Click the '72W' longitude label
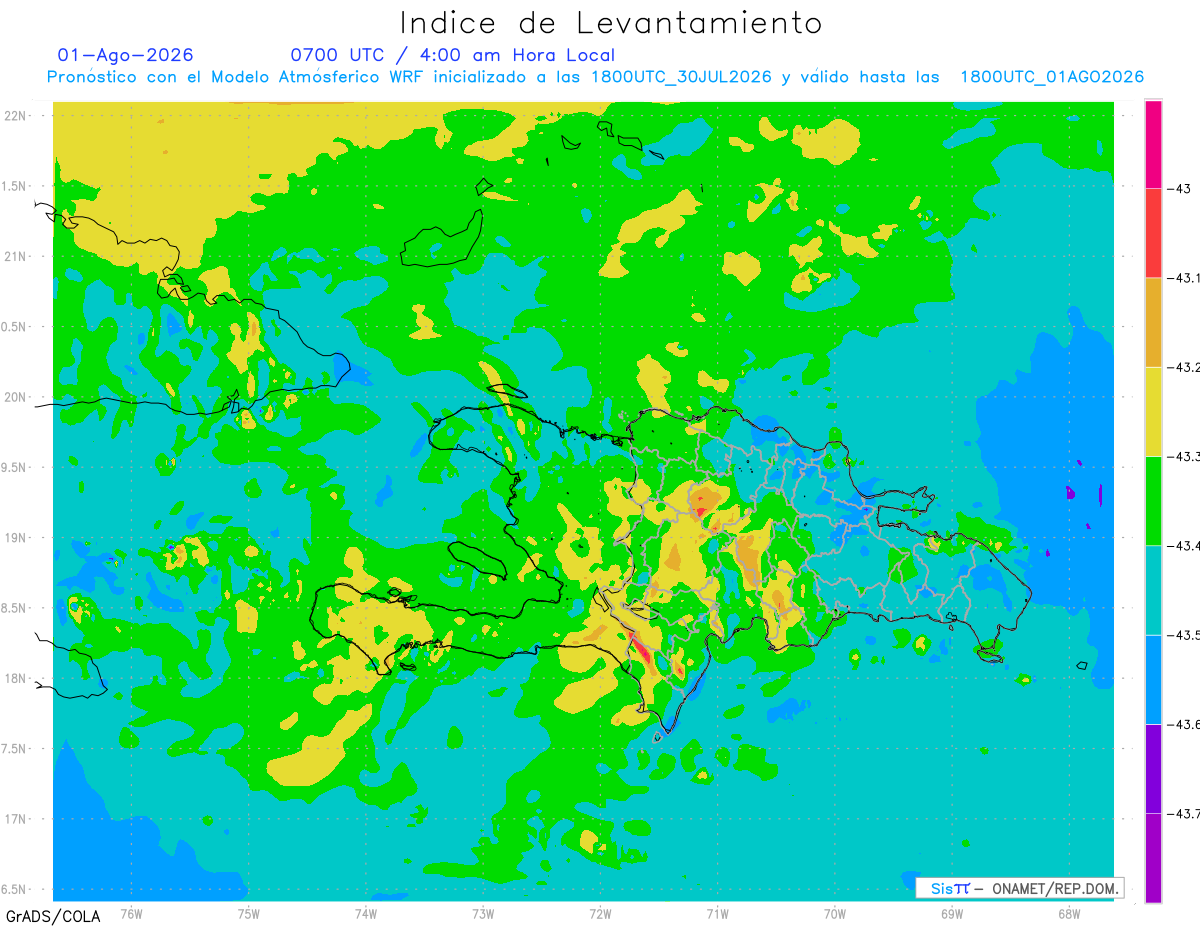Screen dimensions: 1200x927 point(600,913)
